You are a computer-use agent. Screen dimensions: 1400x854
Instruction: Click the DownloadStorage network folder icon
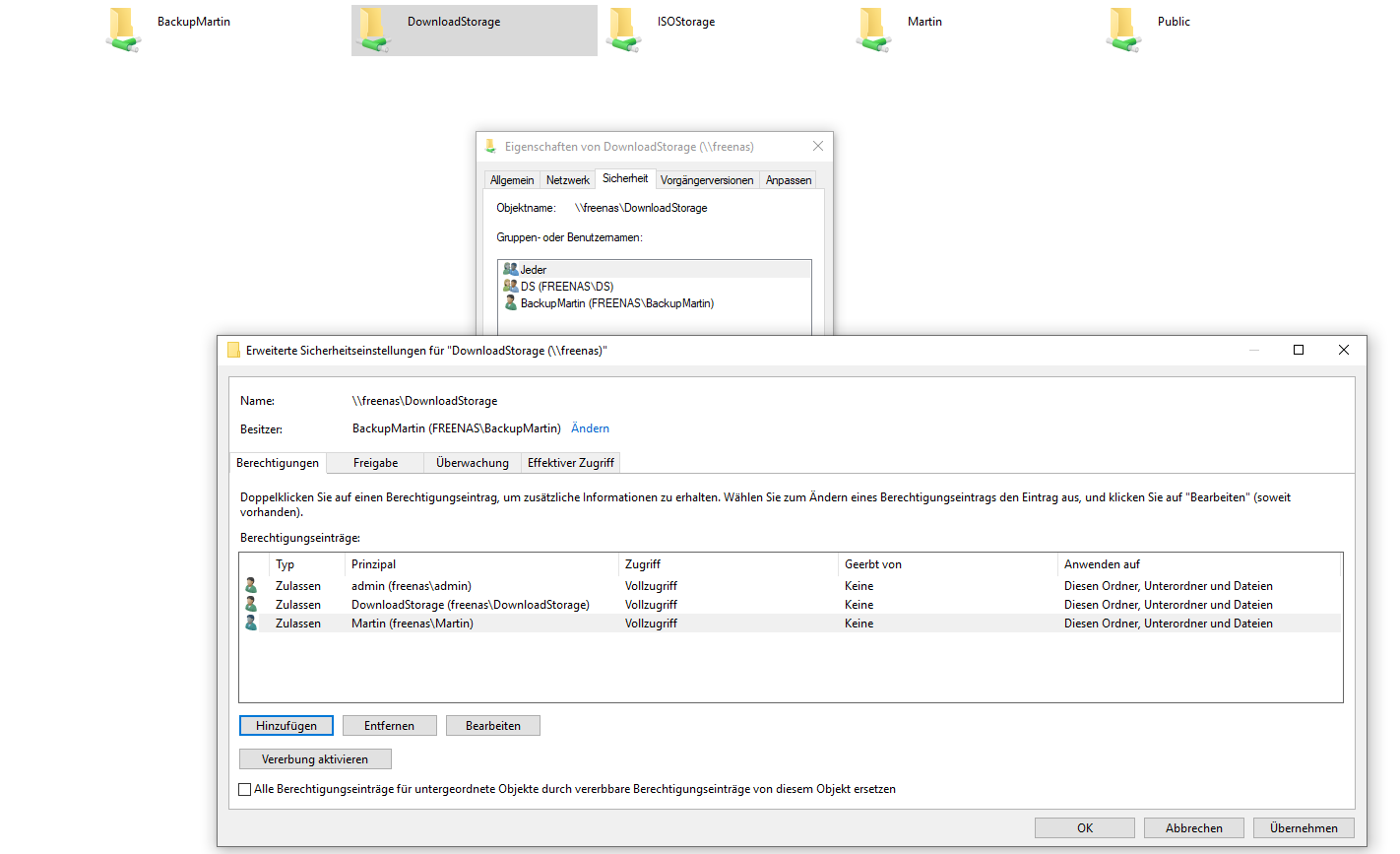373,30
